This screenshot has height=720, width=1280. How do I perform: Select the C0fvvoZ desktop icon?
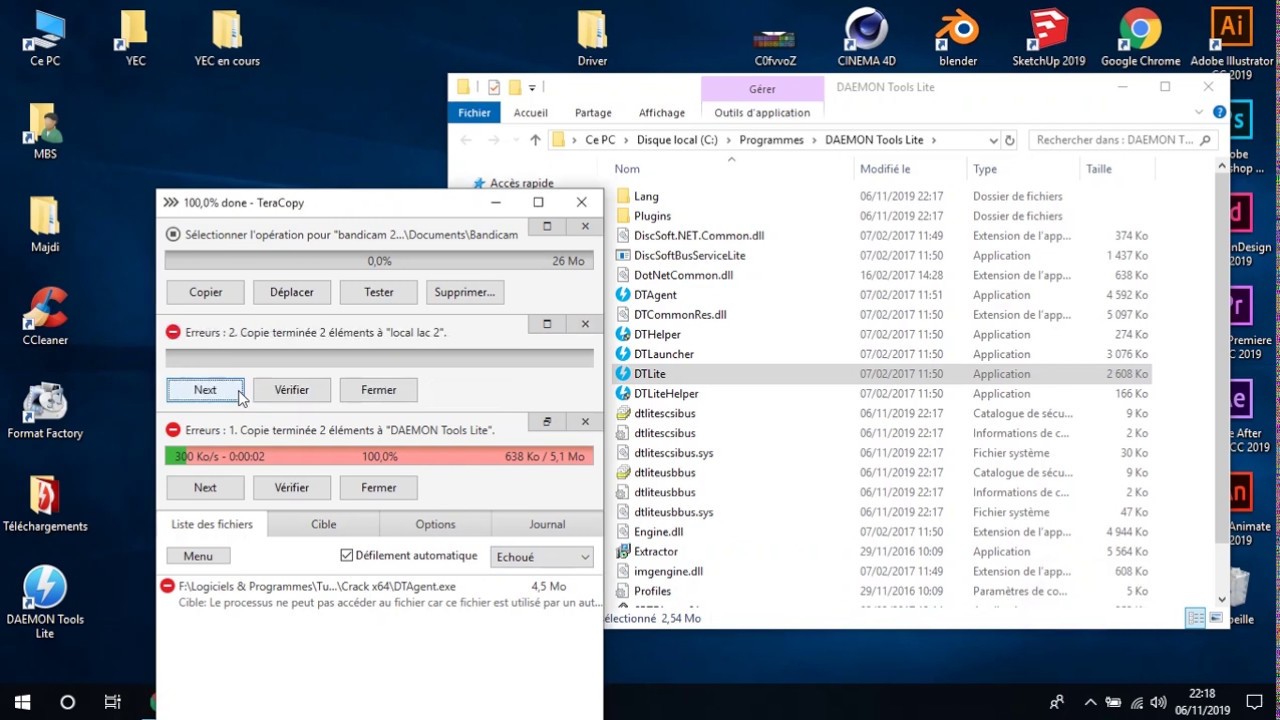pyautogui.click(x=775, y=46)
